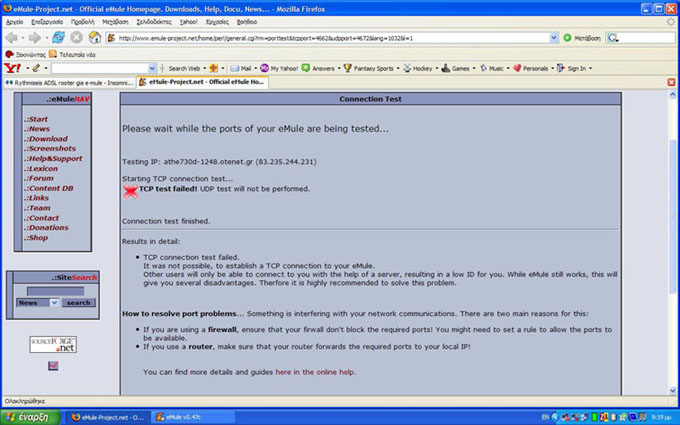
Task: Click the Google search box top-right
Action: (x=641, y=38)
